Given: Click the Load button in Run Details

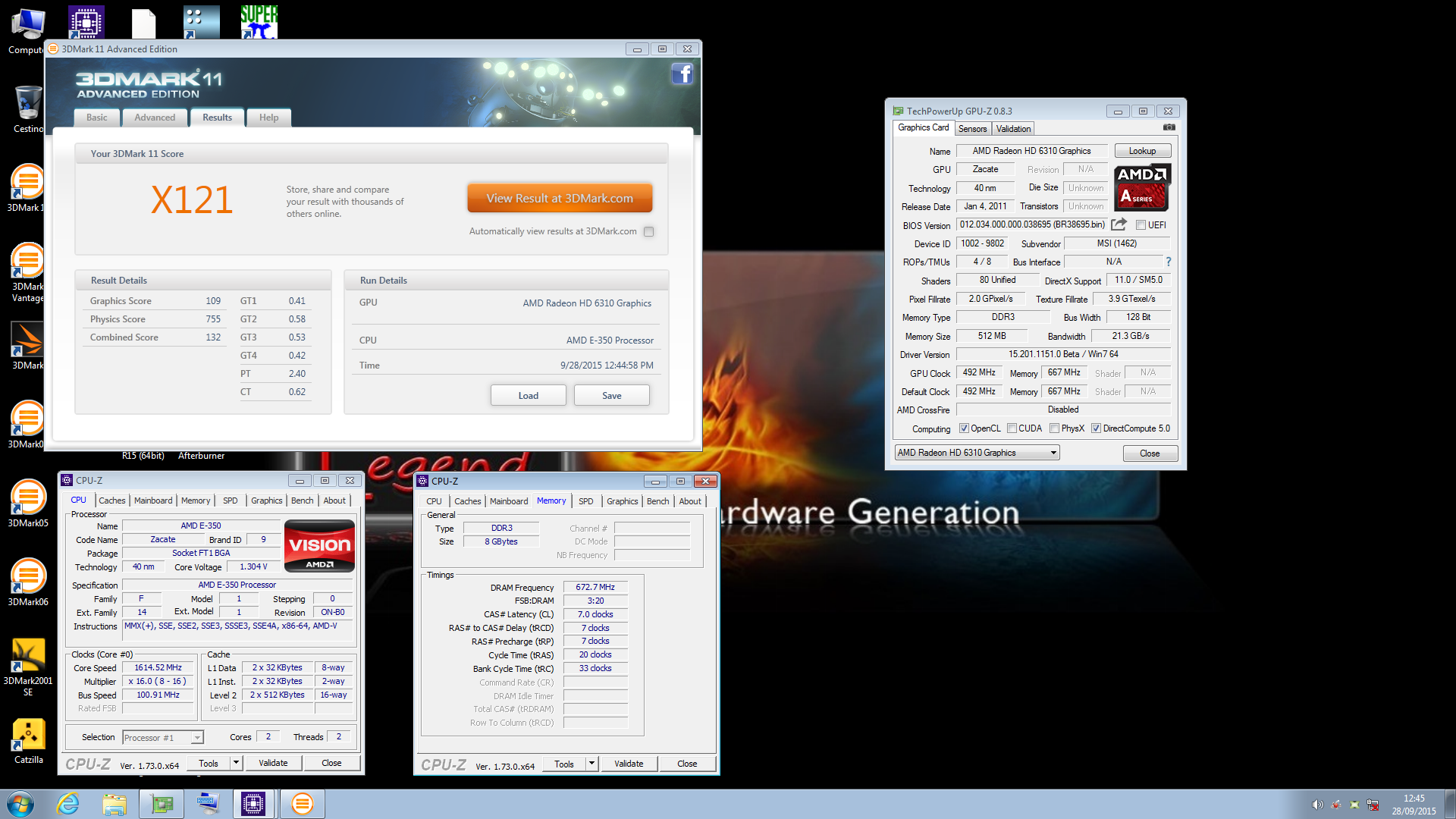Looking at the screenshot, I should click(x=529, y=396).
